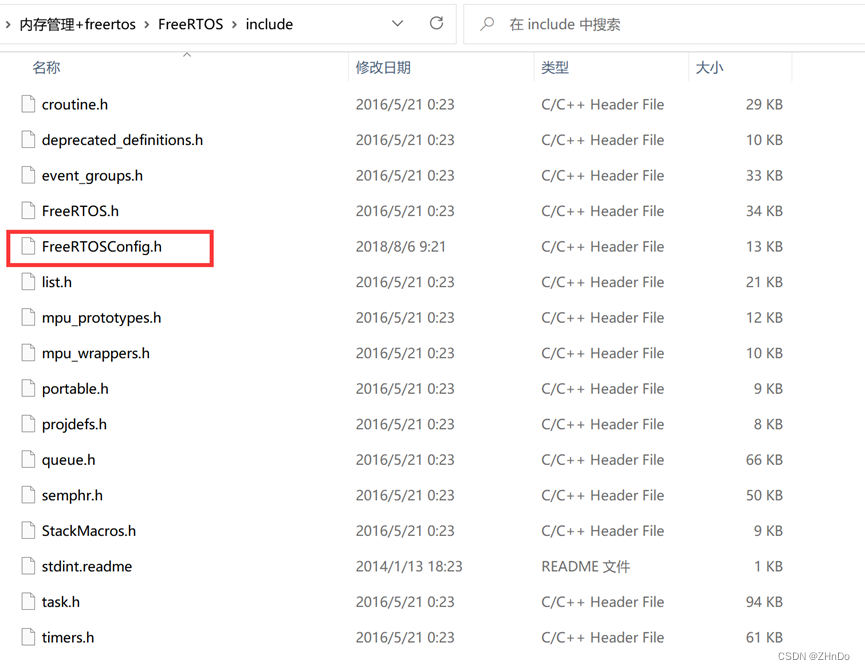Click the include breadcrumb segment
Image resolution: width=865 pixels, height=670 pixels.
[269, 24]
